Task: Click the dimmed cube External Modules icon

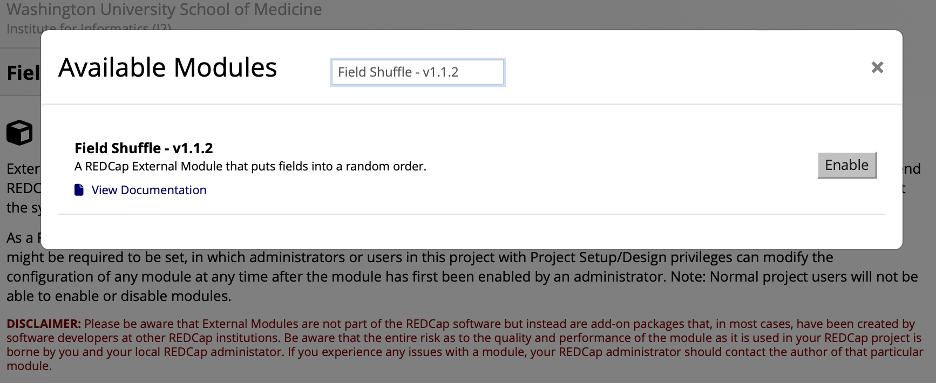Action: point(20,133)
